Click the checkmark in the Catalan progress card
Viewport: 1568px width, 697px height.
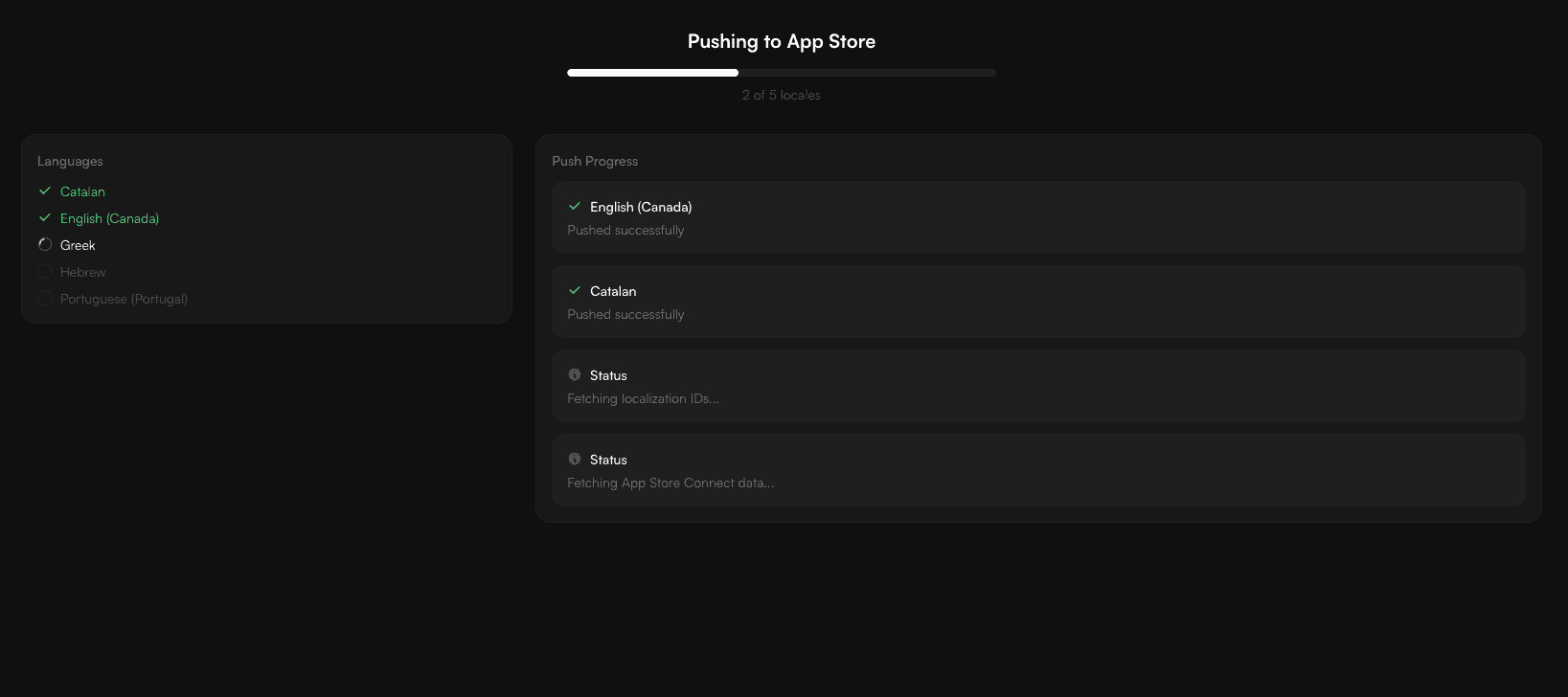click(575, 290)
